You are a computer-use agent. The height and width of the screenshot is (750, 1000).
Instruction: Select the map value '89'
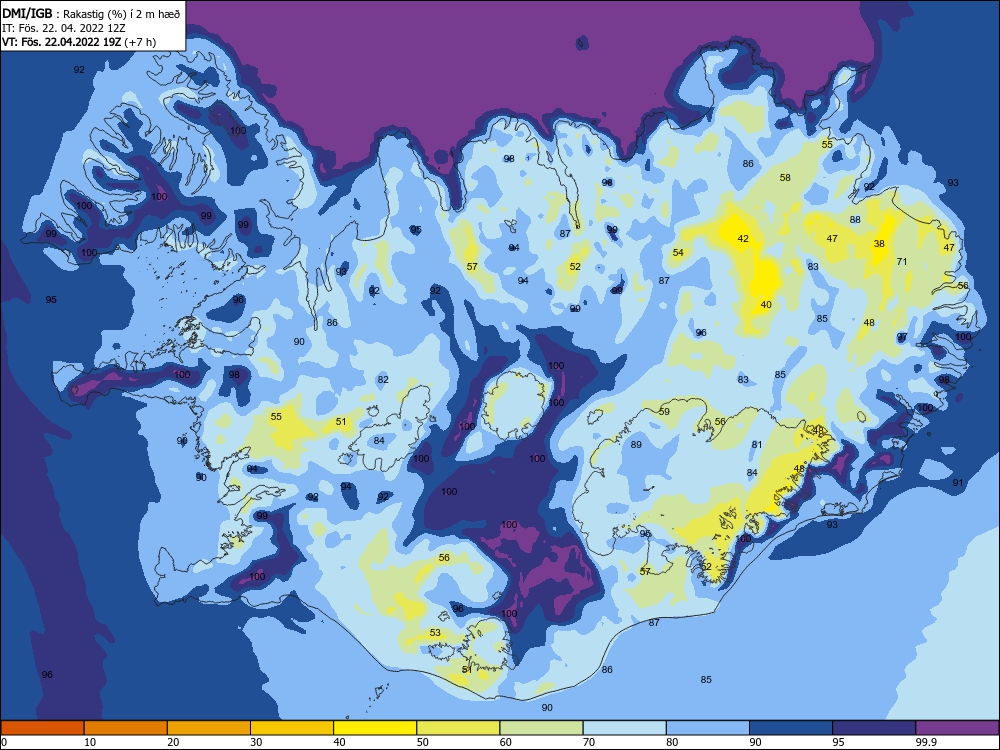click(636, 445)
